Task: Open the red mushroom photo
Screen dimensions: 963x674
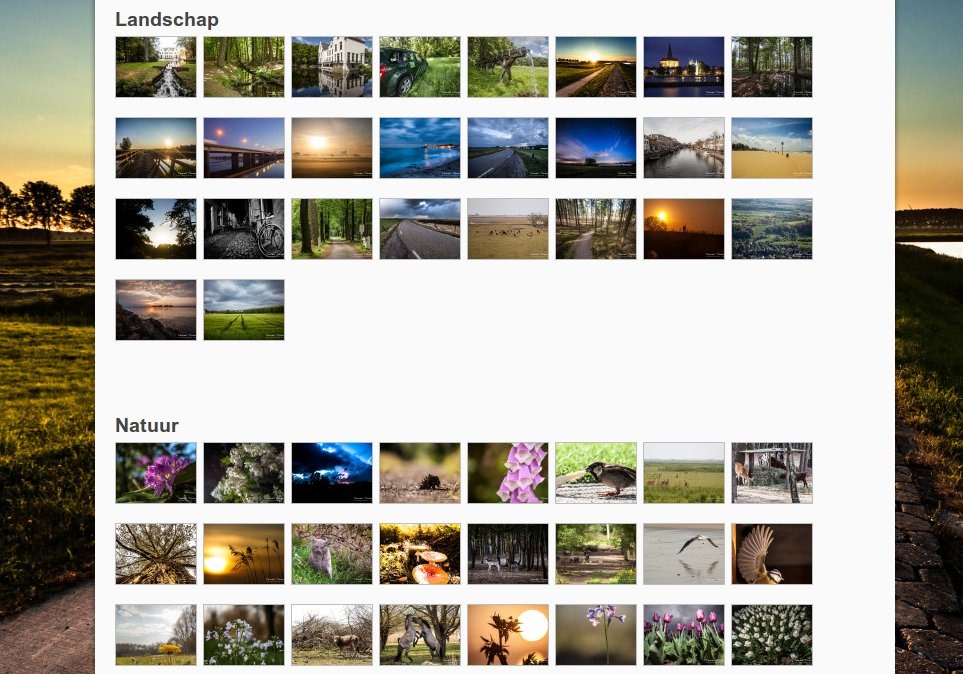Action: 420,554
